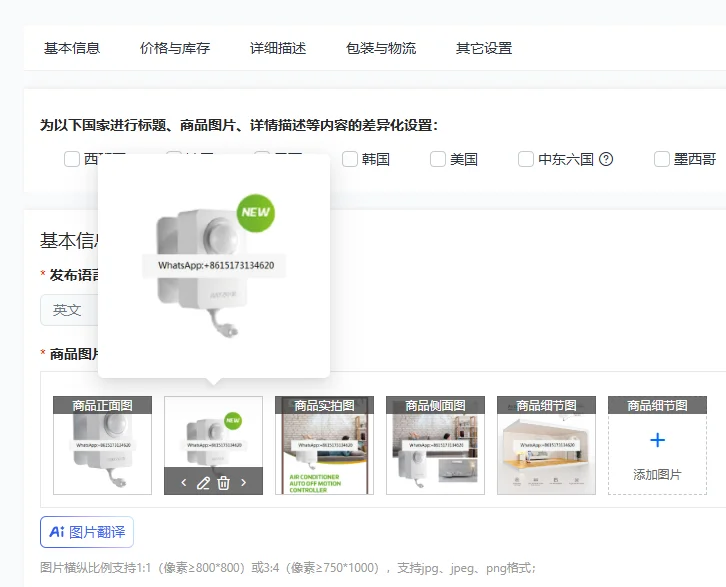This screenshot has width=726, height=587.
Task: Select the 包装与物流 tab
Action: [381, 48]
